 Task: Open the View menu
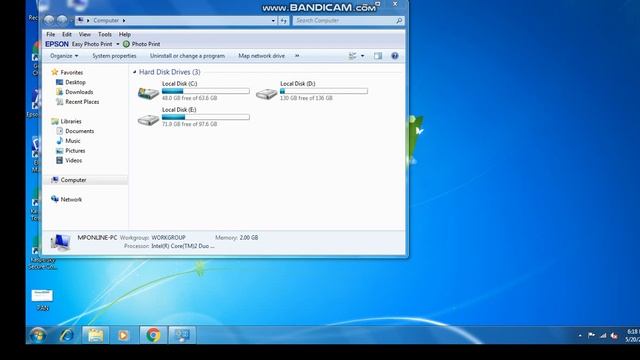pos(84,34)
